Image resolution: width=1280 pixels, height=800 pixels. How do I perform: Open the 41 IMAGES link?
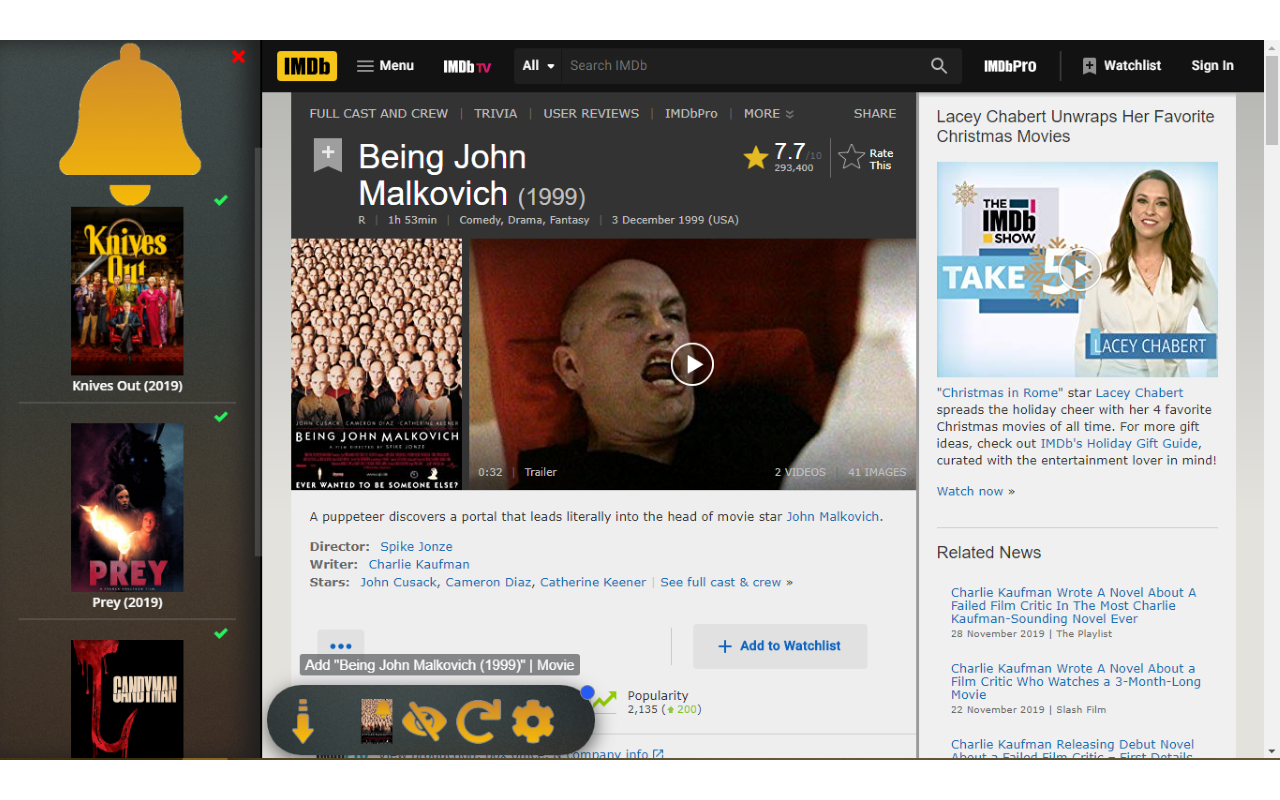(877, 472)
